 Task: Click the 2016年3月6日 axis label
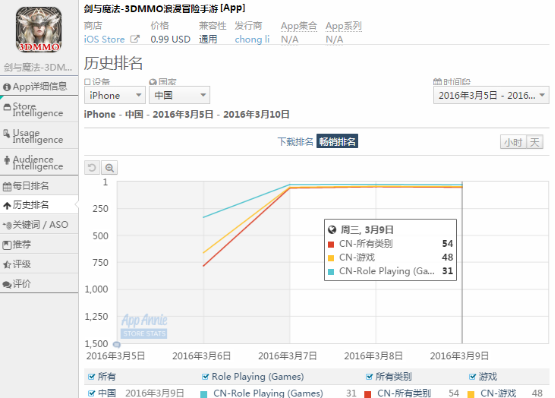[x=201, y=356]
